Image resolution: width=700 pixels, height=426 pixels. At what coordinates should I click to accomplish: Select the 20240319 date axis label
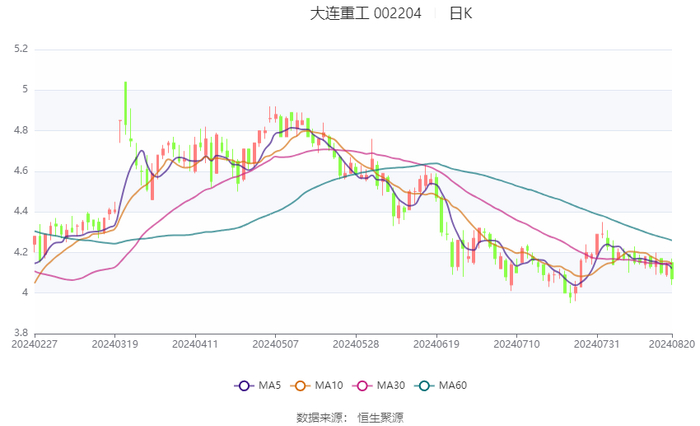click(x=115, y=344)
